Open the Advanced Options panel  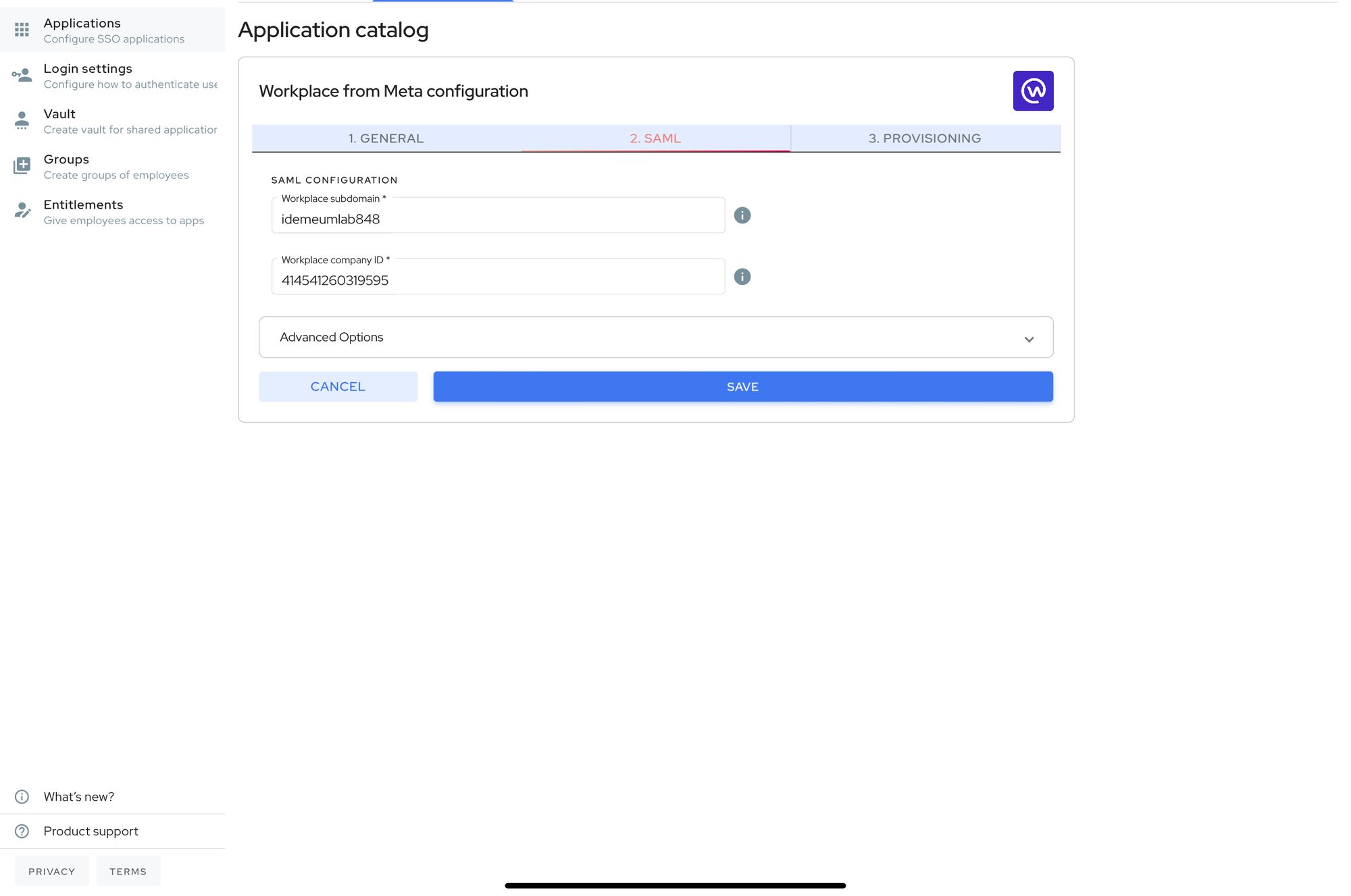[656, 337]
